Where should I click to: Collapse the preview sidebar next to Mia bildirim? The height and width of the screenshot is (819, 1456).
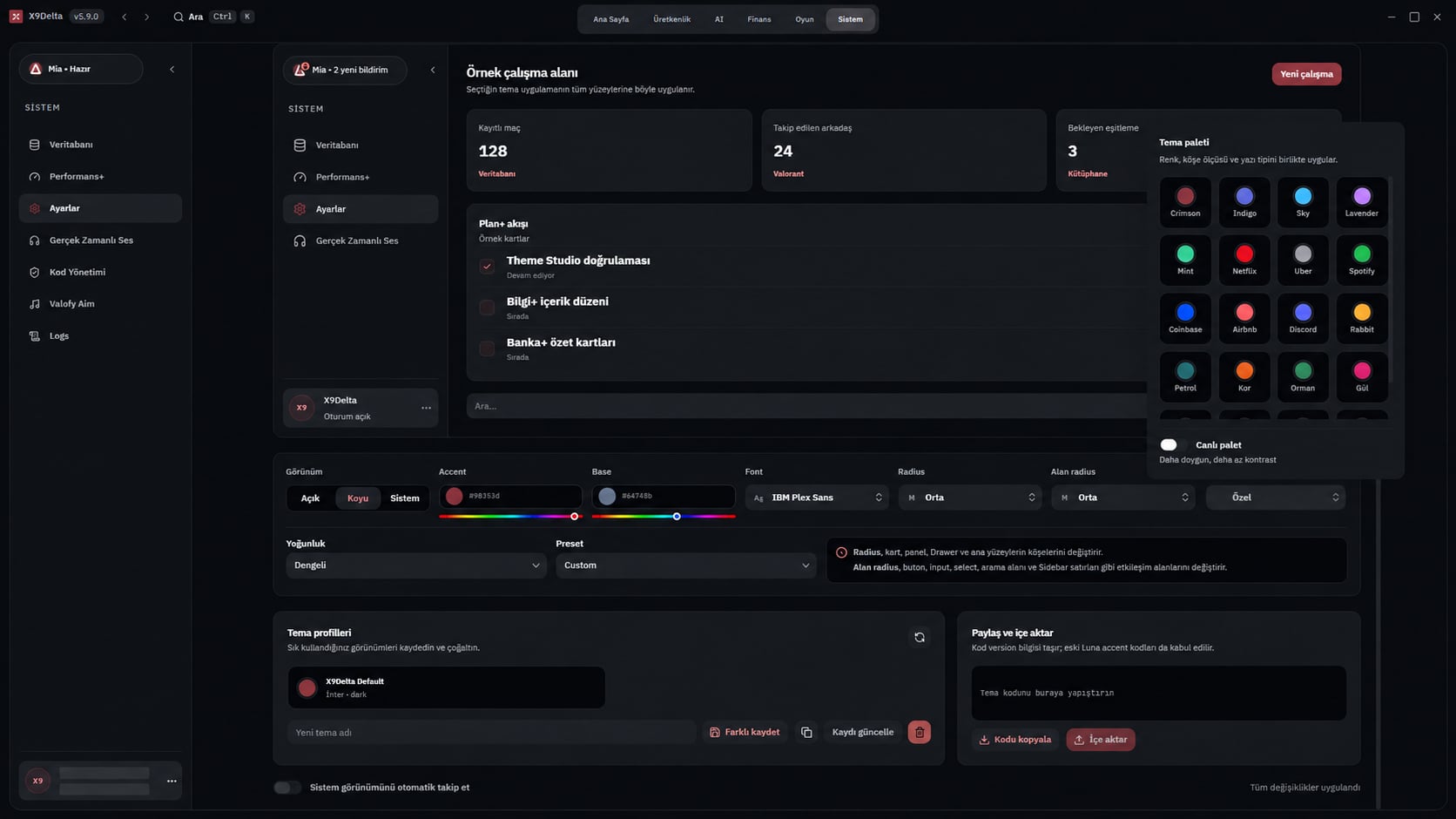coord(433,70)
